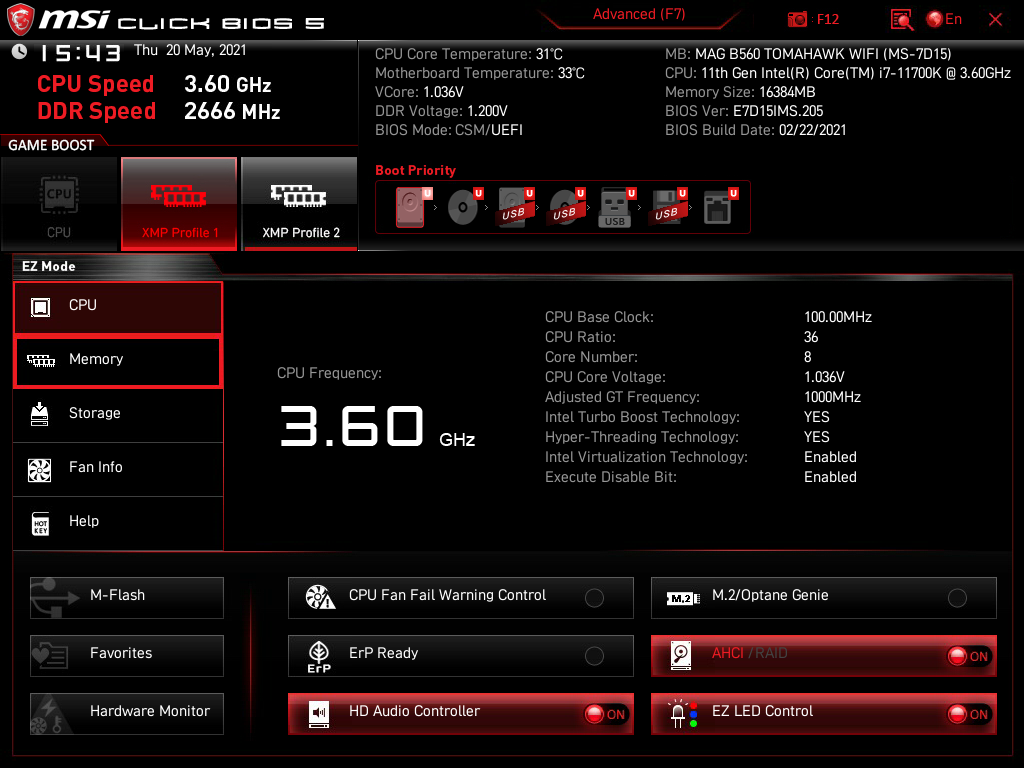Select the USB key boot device icon
This screenshot has height=768, width=1024.
(x=616, y=208)
